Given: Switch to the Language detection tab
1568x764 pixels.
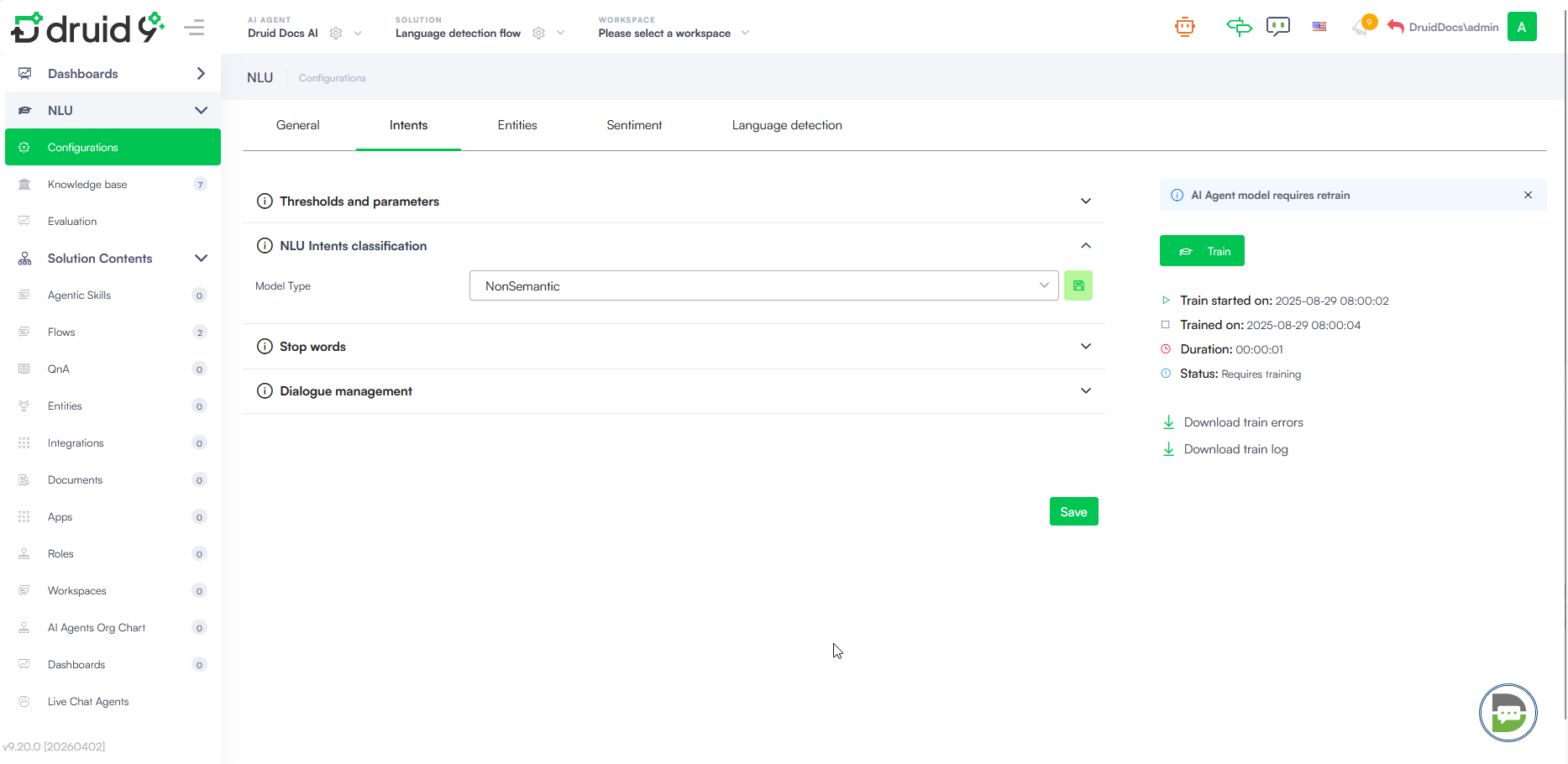Looking at the screenshot, I should (786, 125).
